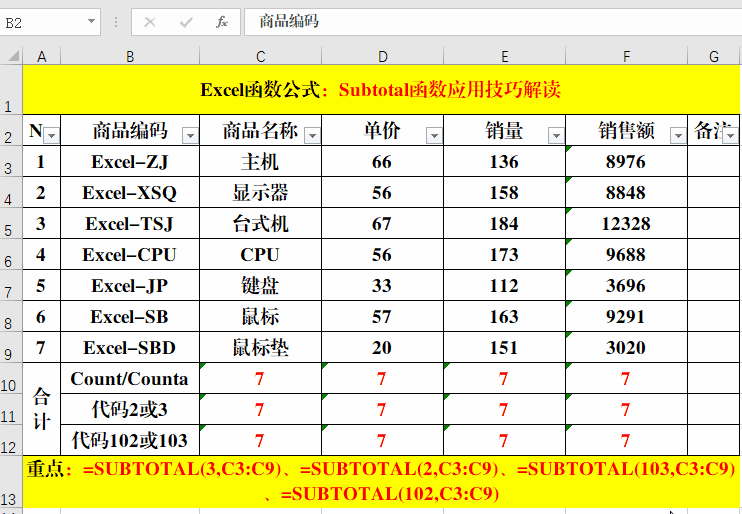Viewport: 742px width, 514px height.
Task: Click the unit price cell 66
Action: click(382, 161)
